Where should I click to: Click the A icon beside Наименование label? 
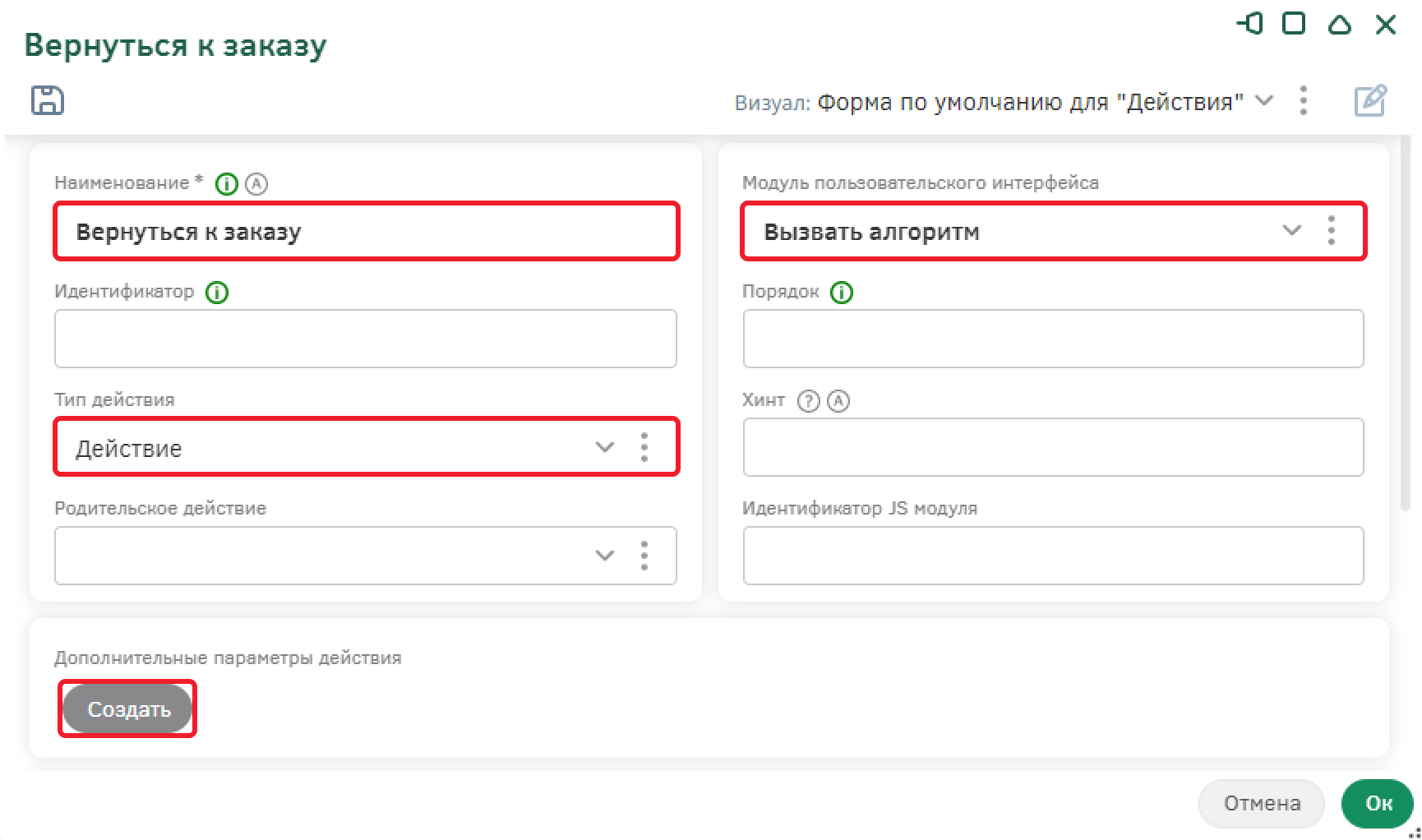point(256,184)
